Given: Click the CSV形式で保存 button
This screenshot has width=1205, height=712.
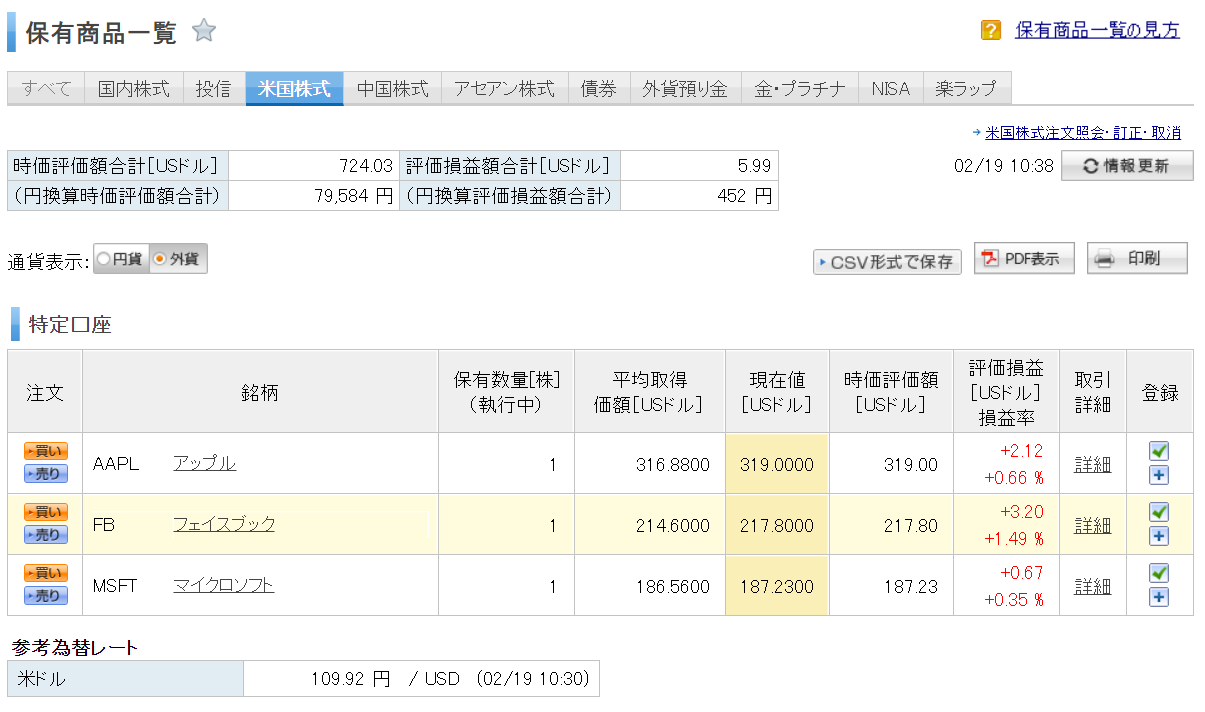Looking at the screenshot, I should point(887,262).
